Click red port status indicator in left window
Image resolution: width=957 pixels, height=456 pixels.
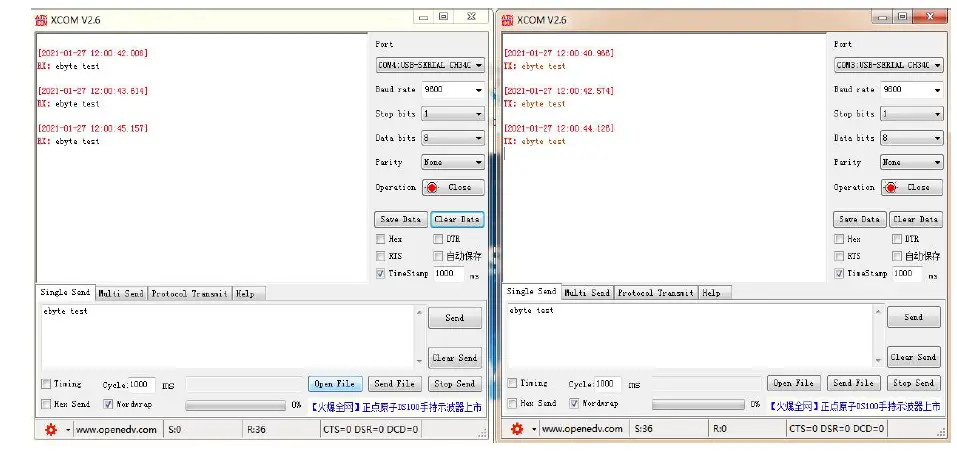433,187
